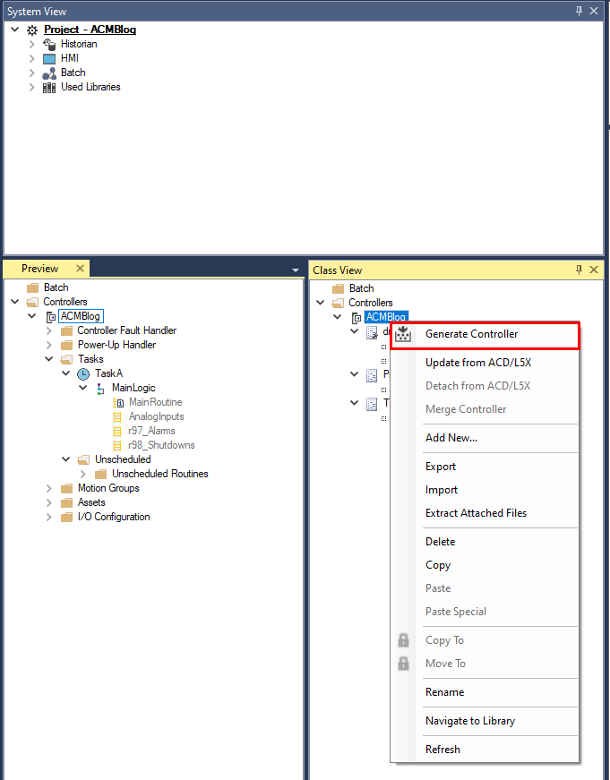Select Rename from the context menu
The image size is (610, 780).
[444, 692]
